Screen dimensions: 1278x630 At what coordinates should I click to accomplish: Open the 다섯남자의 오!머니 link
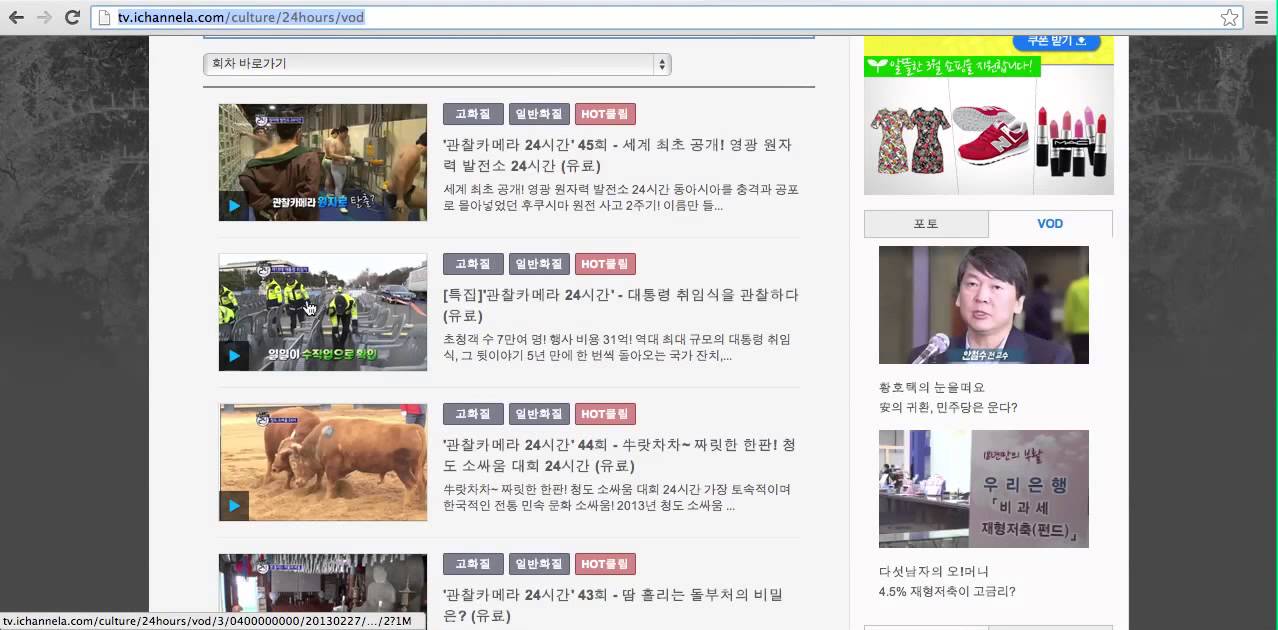(934, 571)
